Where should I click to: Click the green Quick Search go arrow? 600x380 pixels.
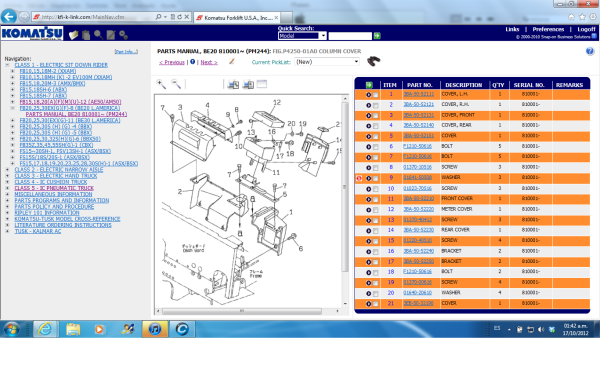377,36
